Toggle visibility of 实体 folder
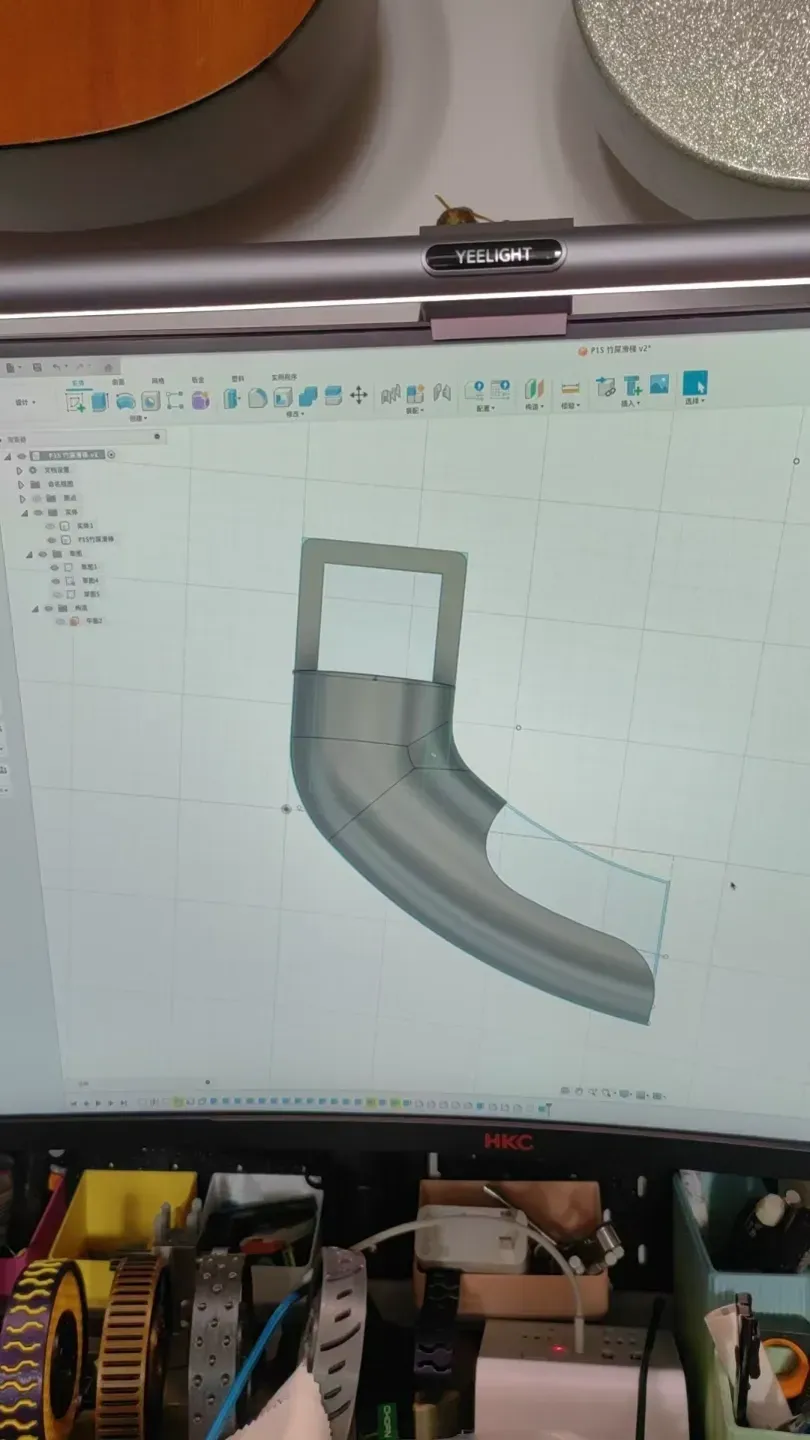The image size is (810, 1440). 38,512
